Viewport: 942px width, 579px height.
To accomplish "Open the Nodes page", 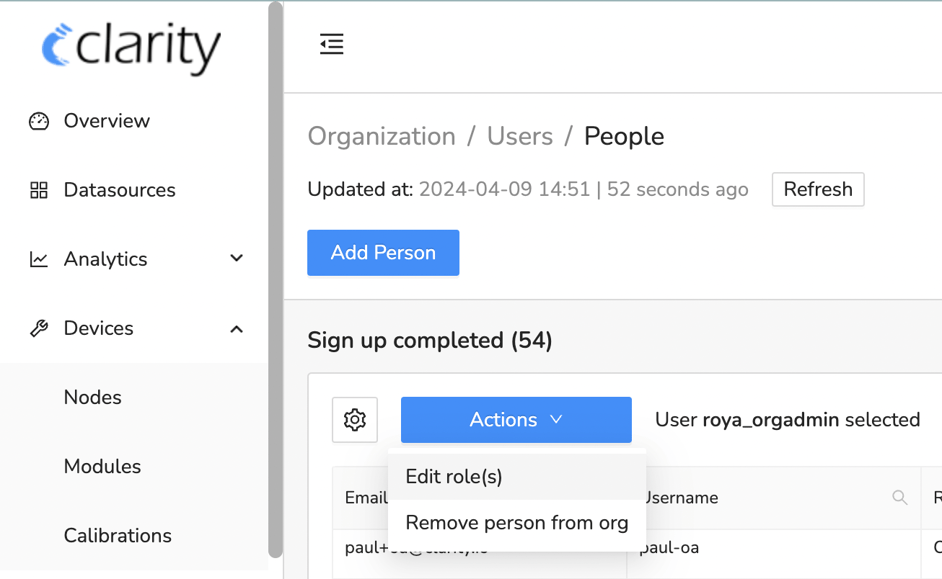I will click(92, 397).
